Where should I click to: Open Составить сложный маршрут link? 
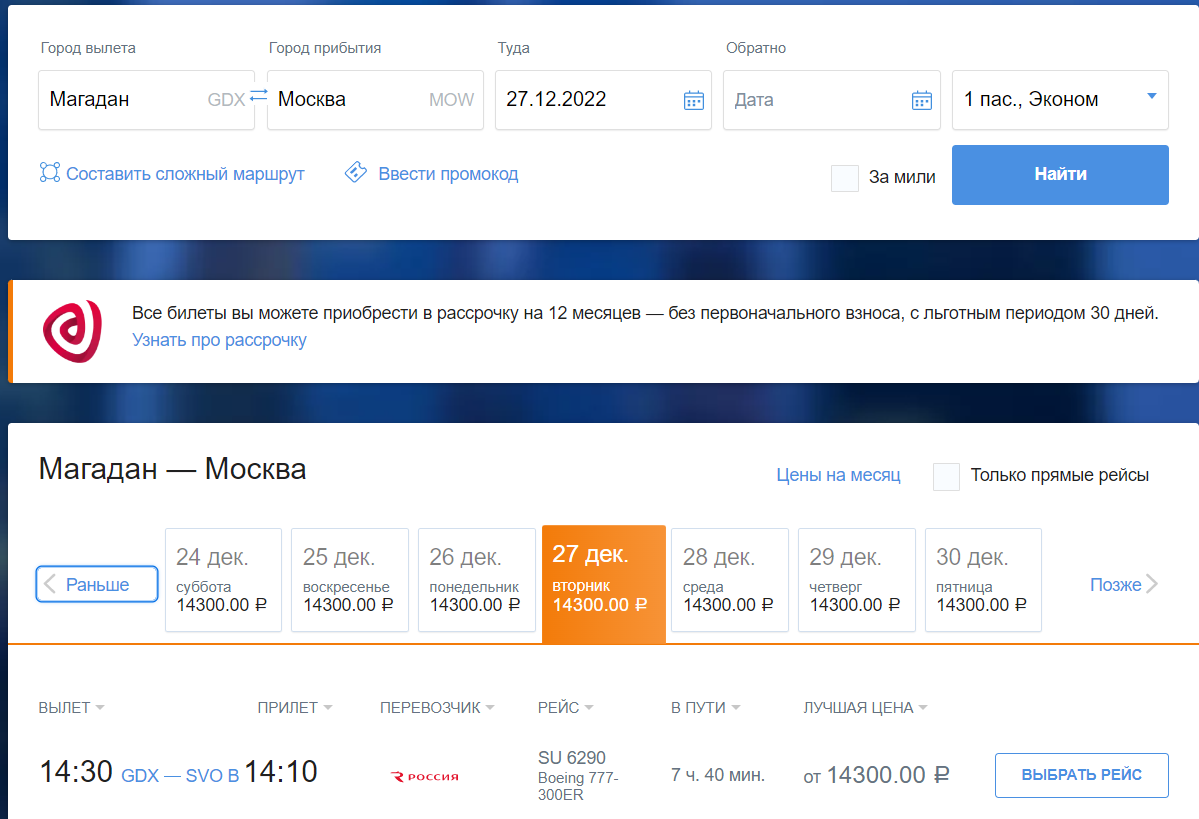click(185, 174)
